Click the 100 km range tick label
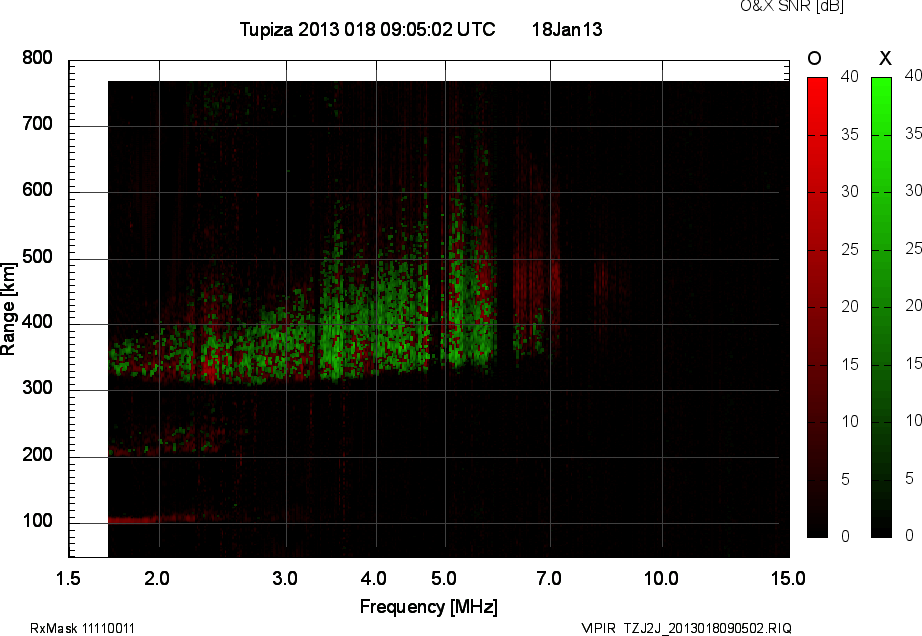The width and height of the screenshot is (922, 636). [x=38, y=521]
